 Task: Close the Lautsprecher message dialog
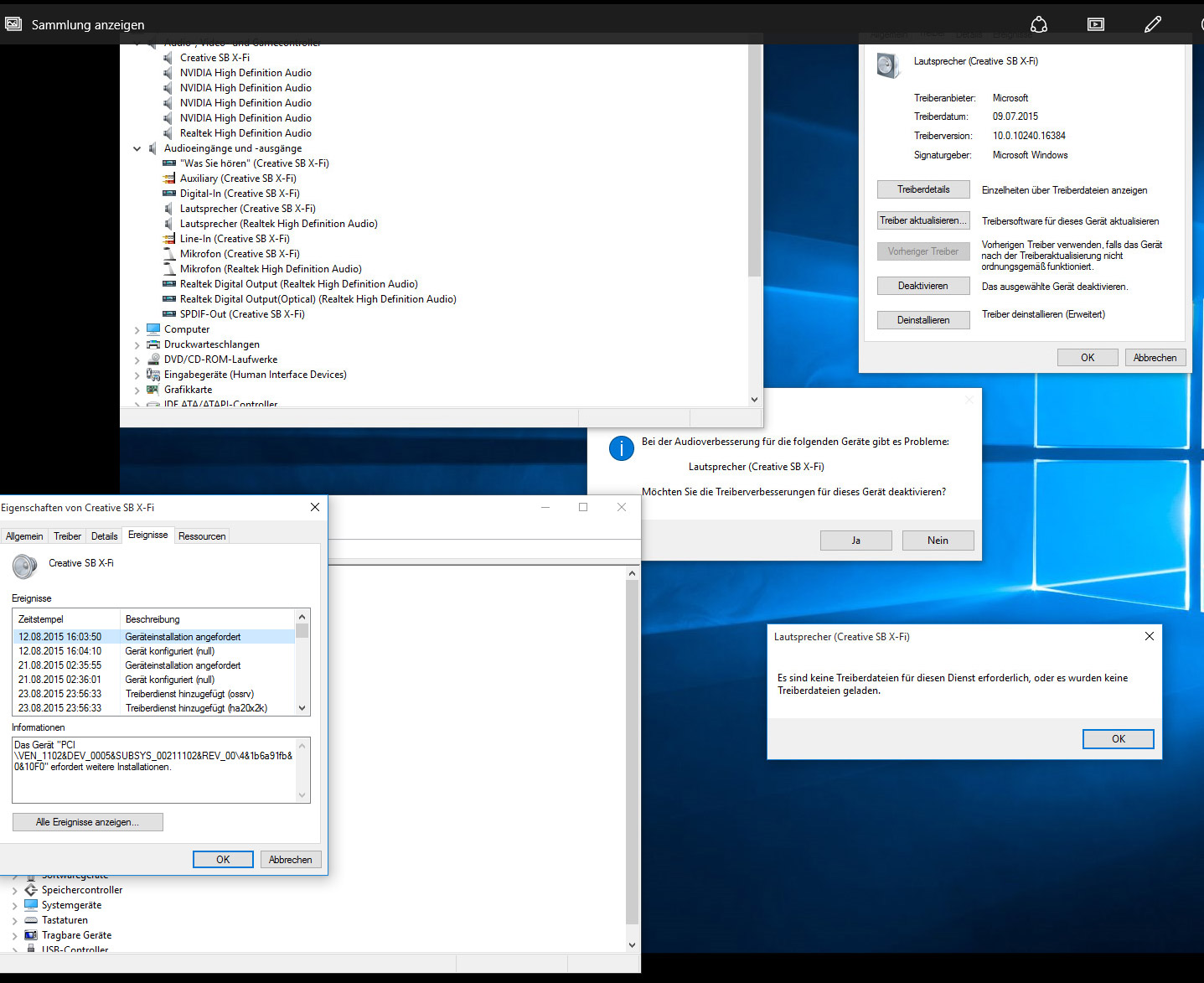coord(1150,636)
